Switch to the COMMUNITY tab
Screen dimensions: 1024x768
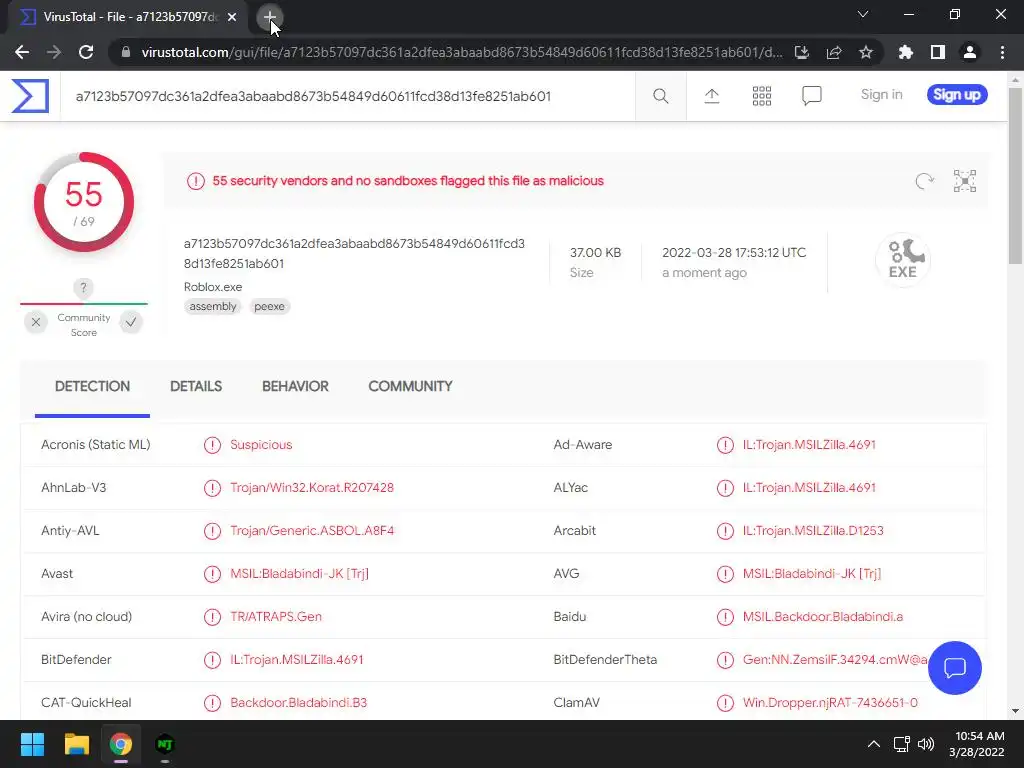click(410, 387)
